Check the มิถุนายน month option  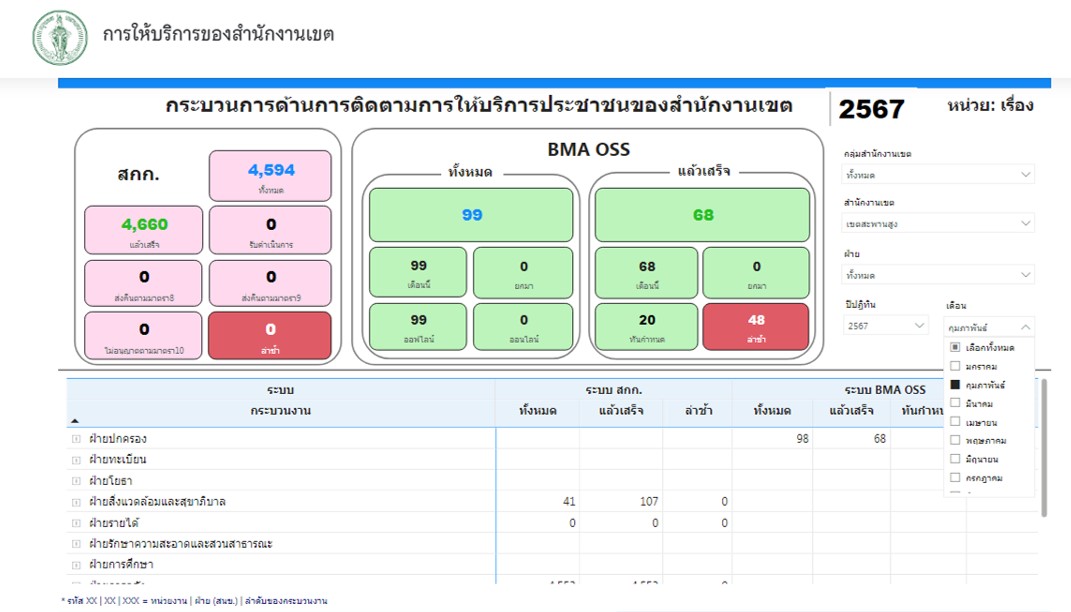point(955,459)
